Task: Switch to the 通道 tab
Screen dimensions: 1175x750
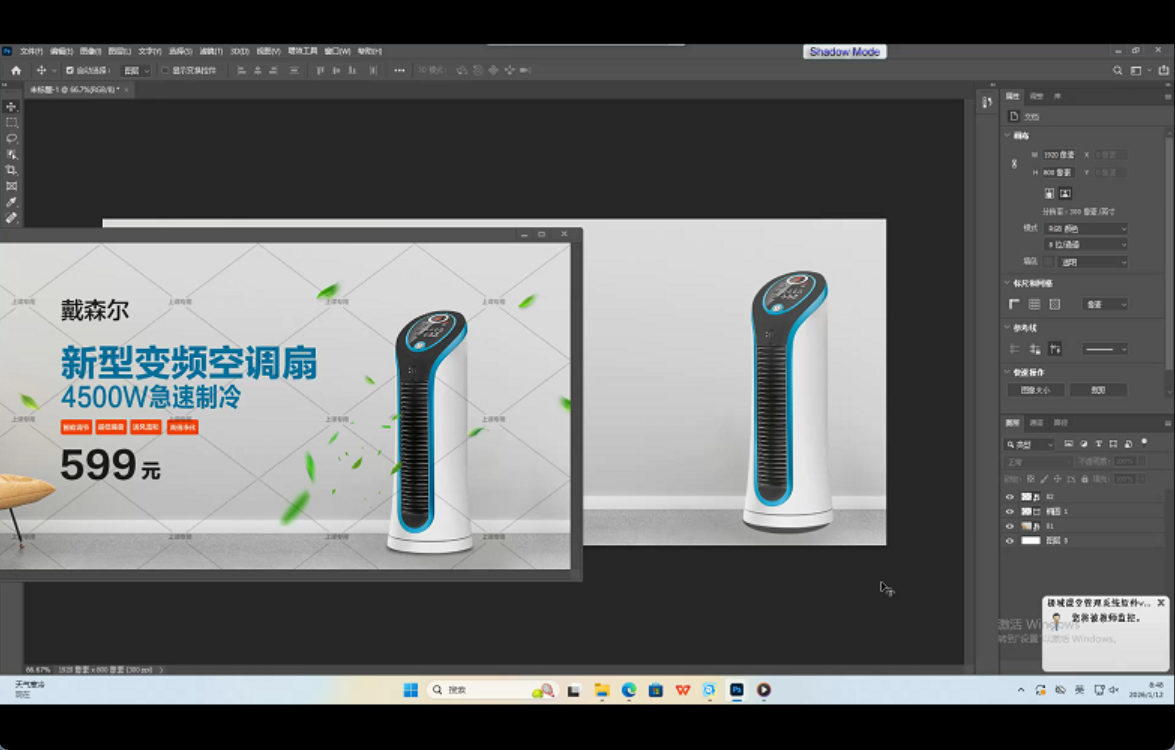Action: pyautogui.click(x=1036, y=423)
